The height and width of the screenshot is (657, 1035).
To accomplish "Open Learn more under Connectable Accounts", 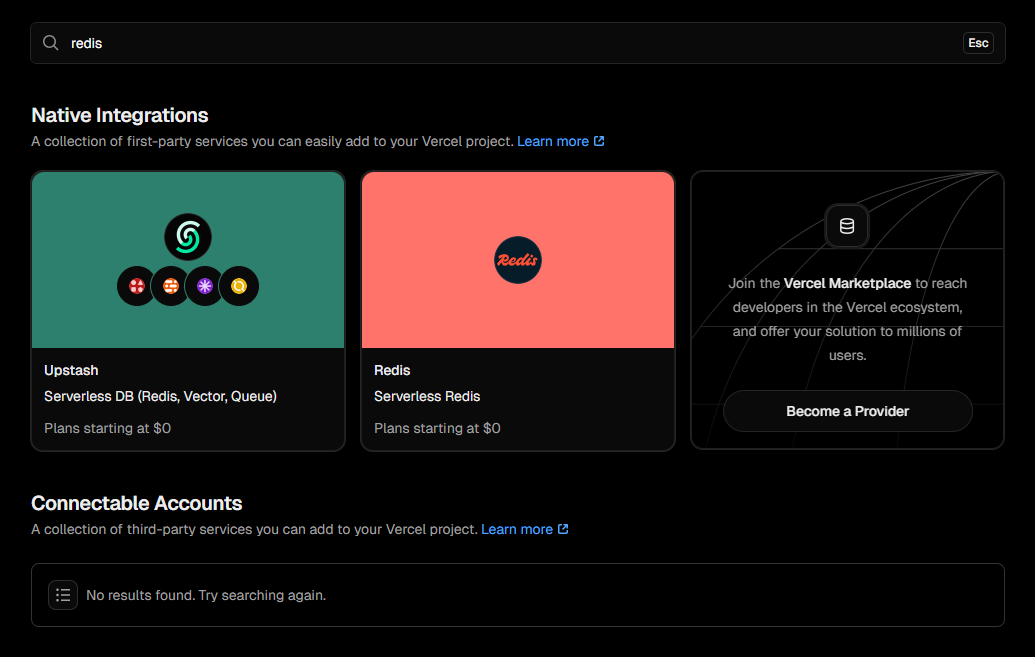I will click(x=517, y=529).
